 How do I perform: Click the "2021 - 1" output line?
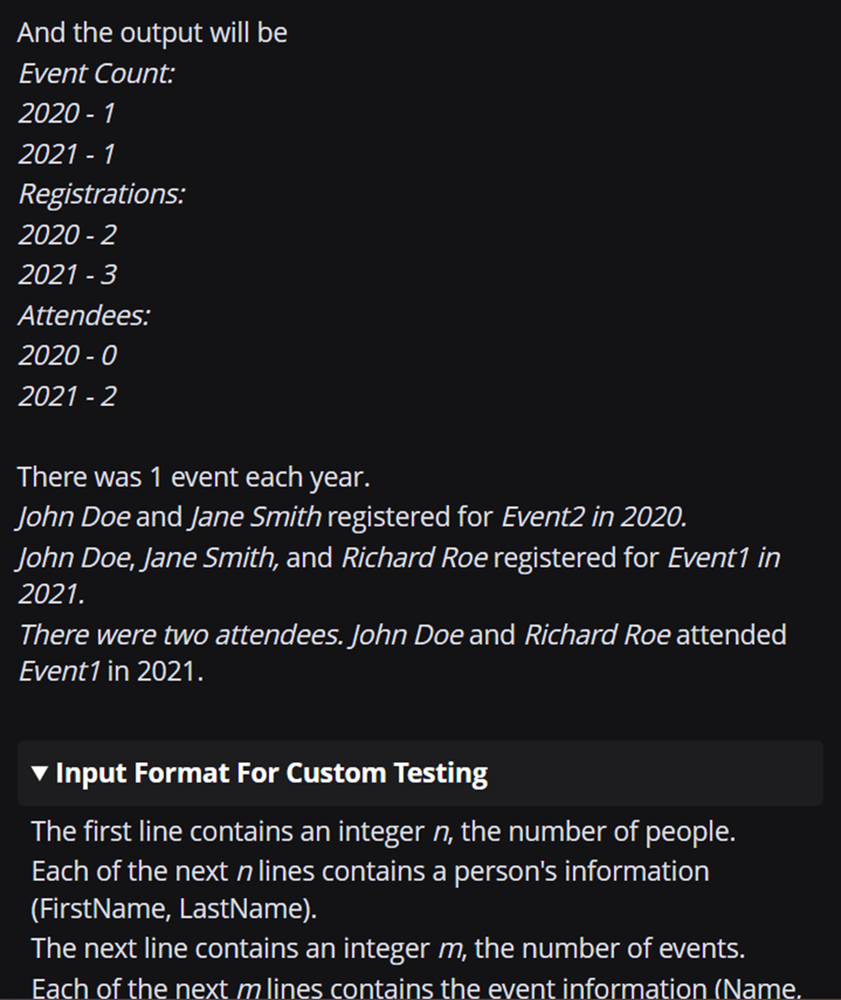66,154
